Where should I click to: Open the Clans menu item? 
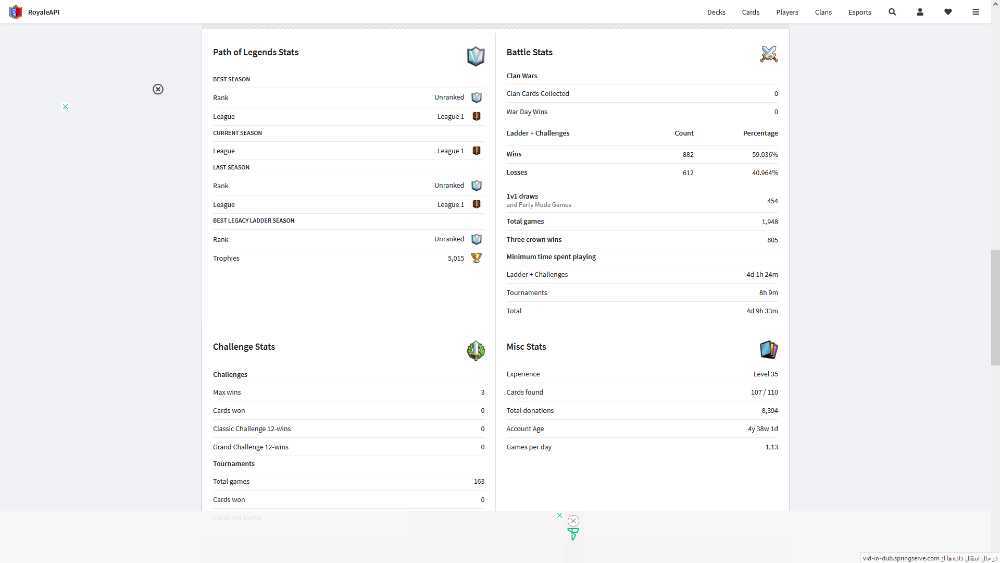tap(823, 12)
